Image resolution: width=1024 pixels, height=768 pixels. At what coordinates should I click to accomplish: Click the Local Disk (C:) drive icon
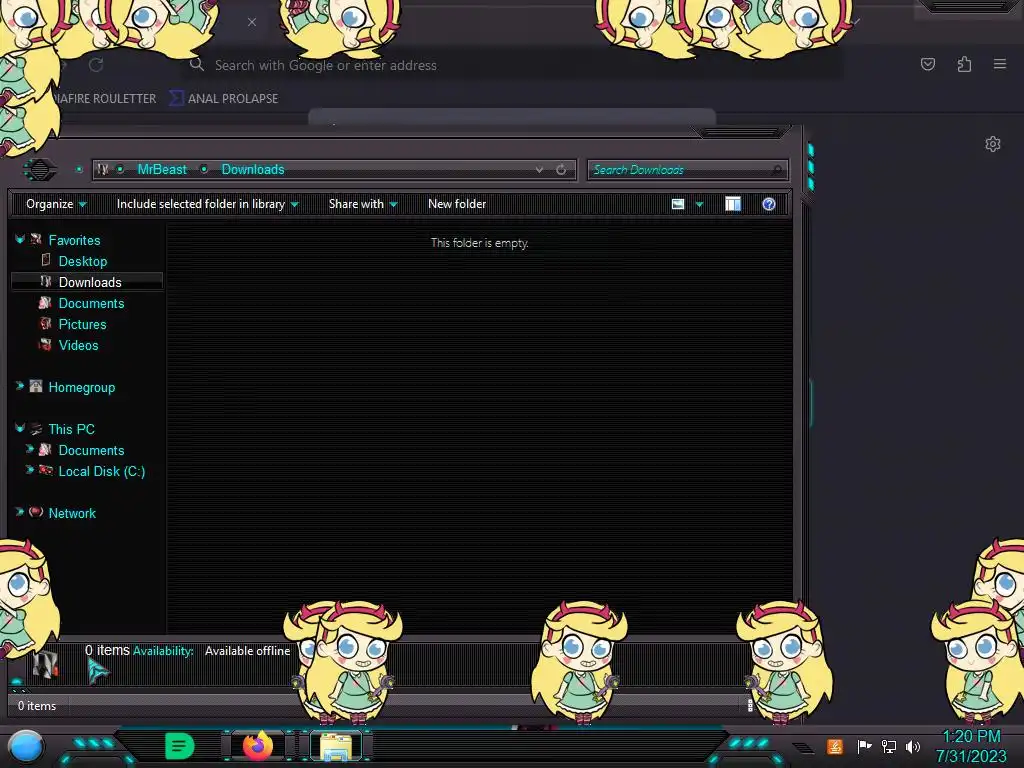[x=46, y=470]
